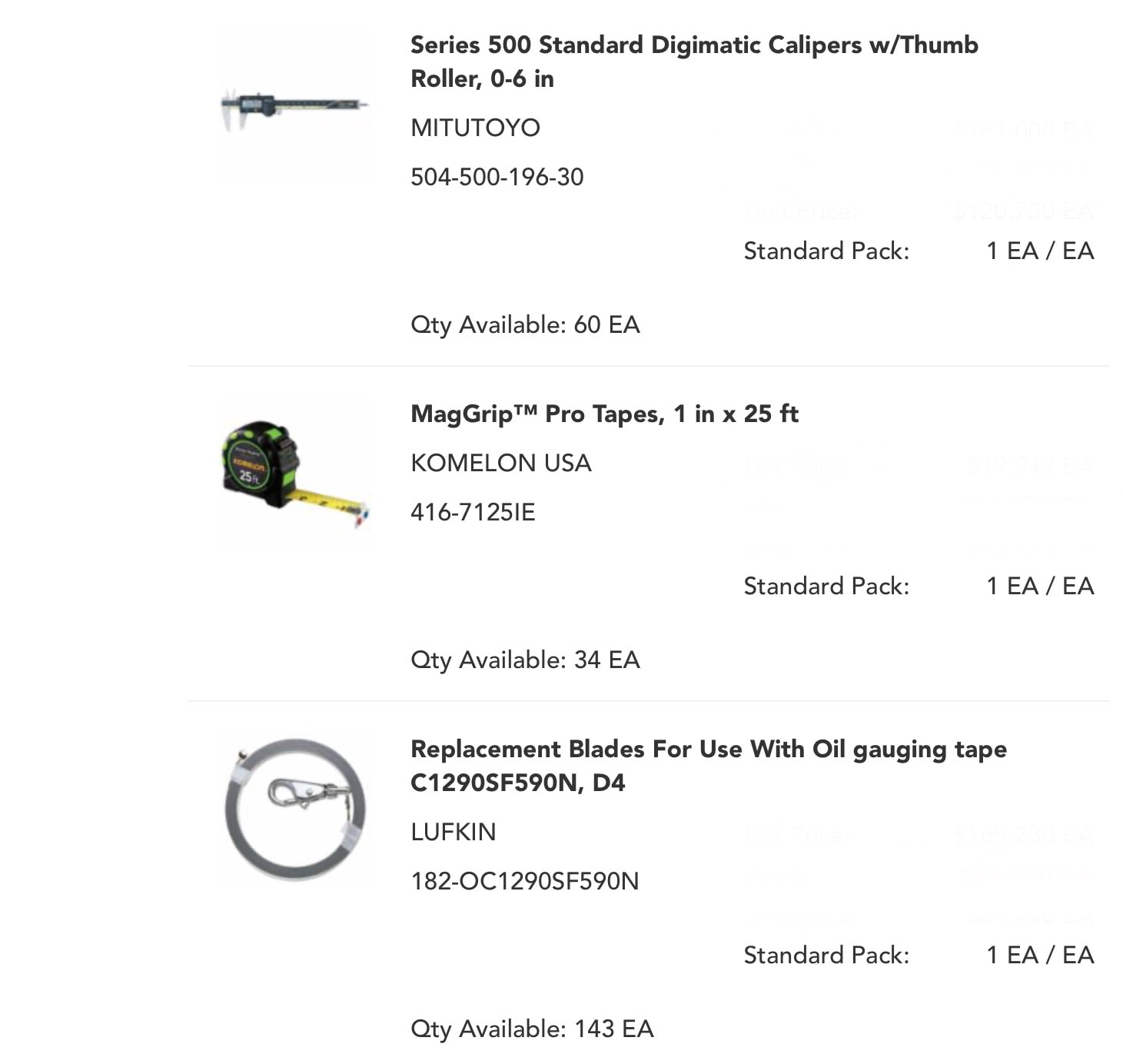Click Qty Available 60 EA text
This screenshot has width=1123, height=1064.
[525, 325]
